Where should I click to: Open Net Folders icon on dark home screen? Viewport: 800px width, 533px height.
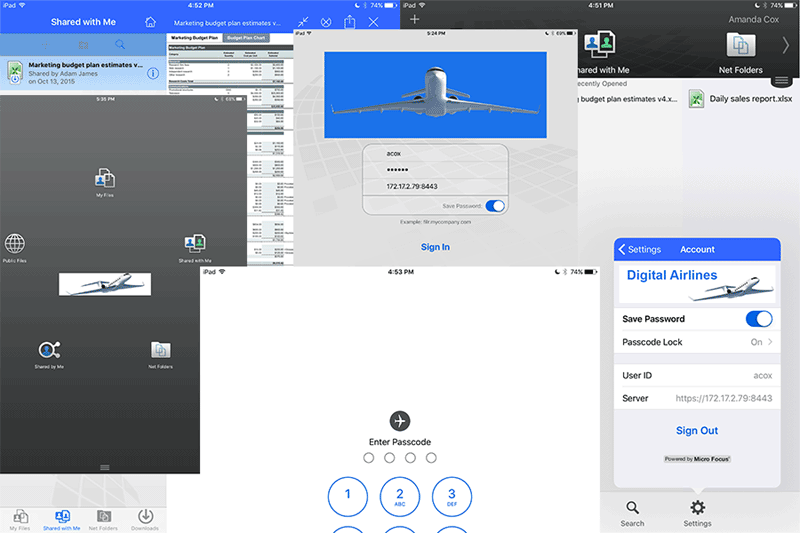[161, 354]
